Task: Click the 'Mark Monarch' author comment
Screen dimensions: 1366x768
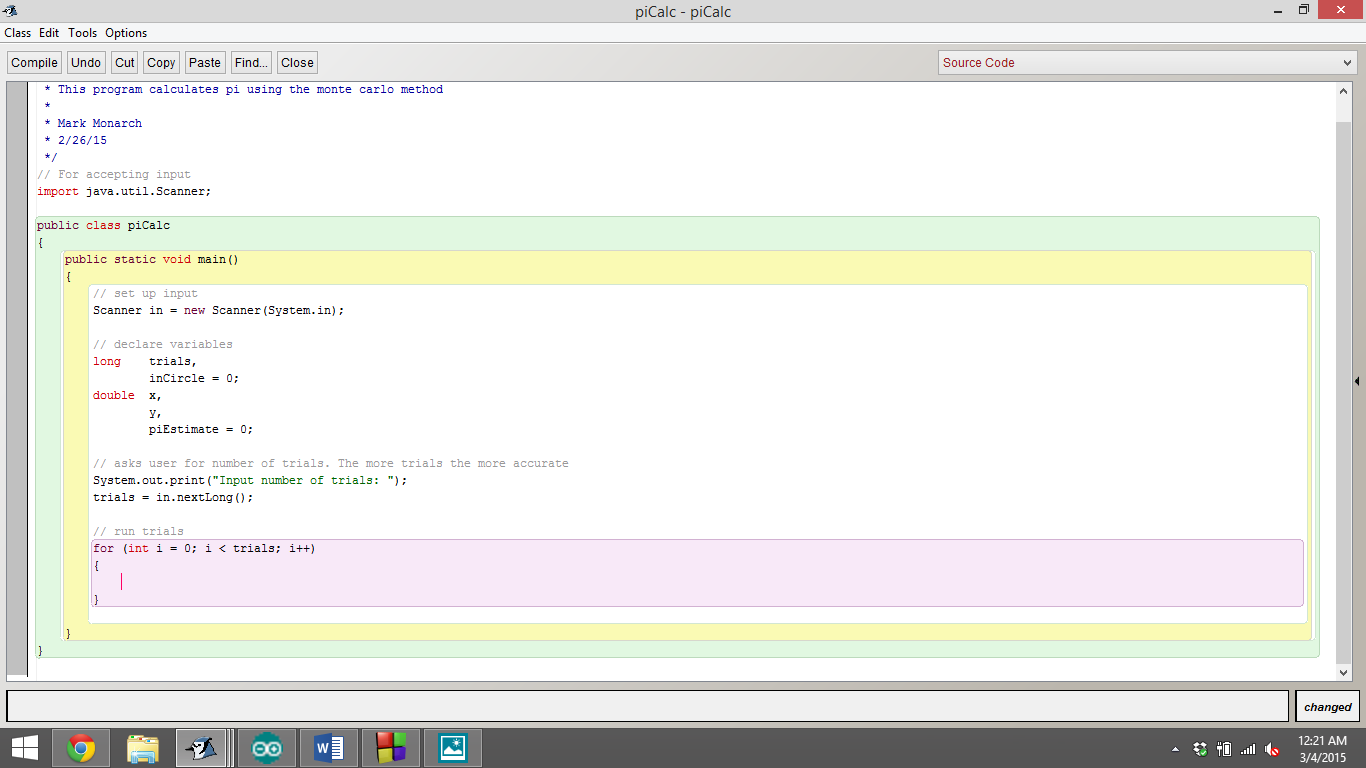Action: pos(99,123)
